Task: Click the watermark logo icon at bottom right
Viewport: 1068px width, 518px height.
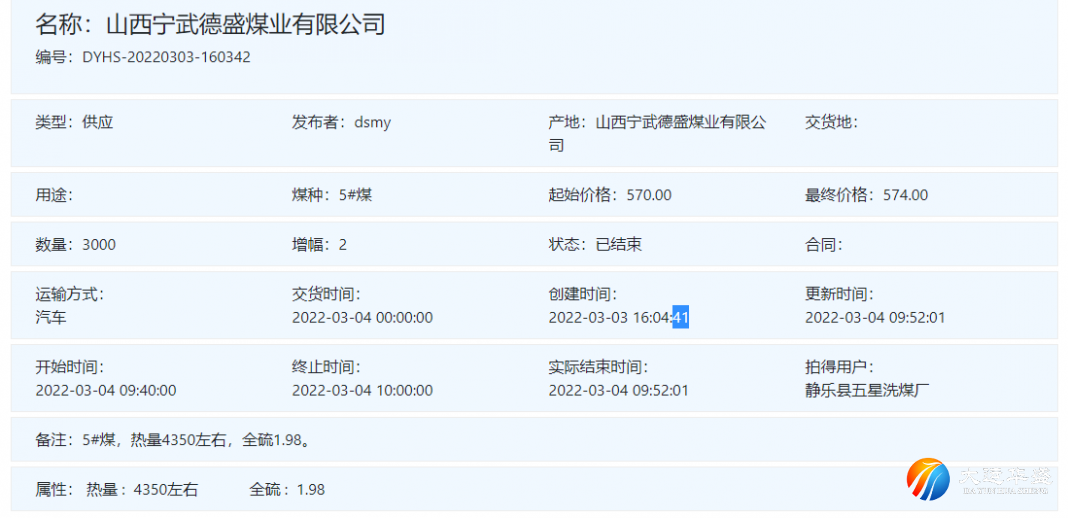Action: click(928, 479)
